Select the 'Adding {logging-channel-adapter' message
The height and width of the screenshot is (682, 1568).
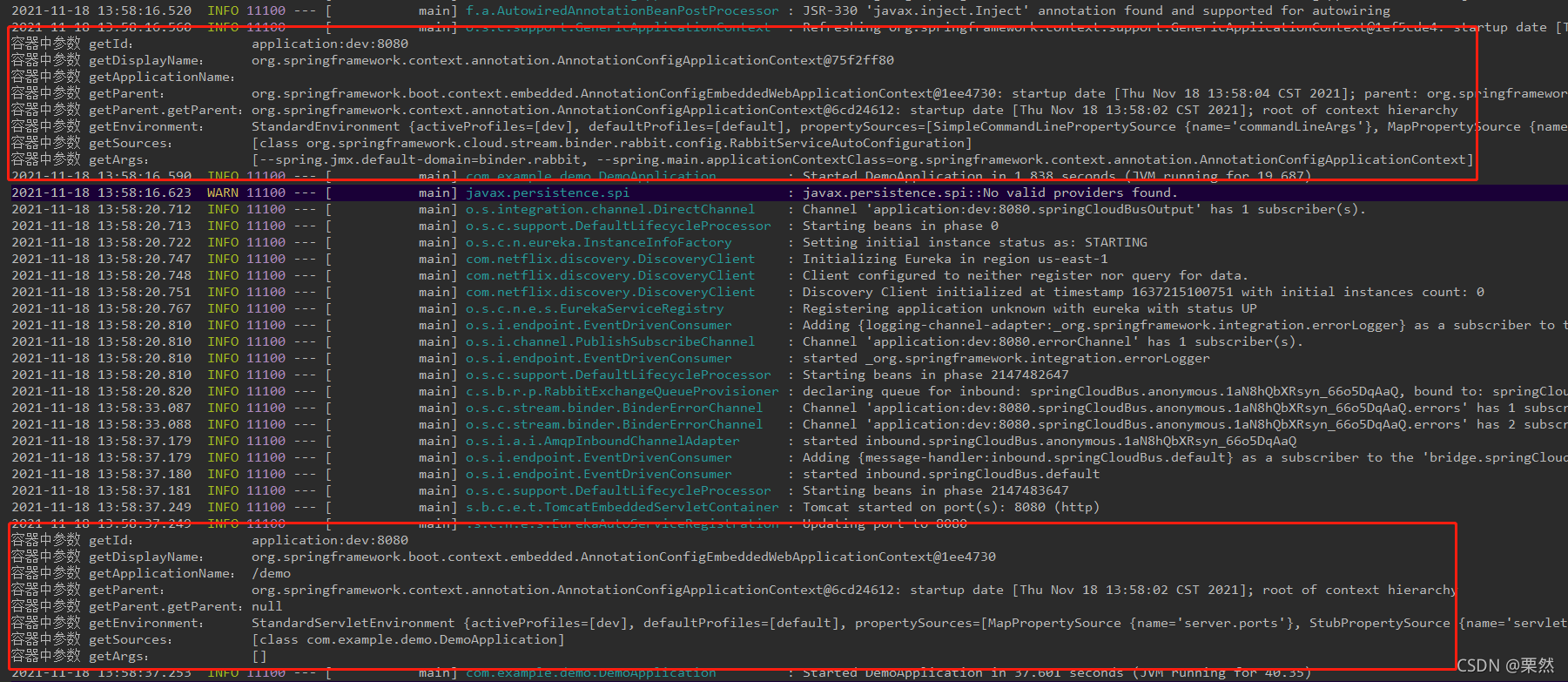coord(1185,325)
